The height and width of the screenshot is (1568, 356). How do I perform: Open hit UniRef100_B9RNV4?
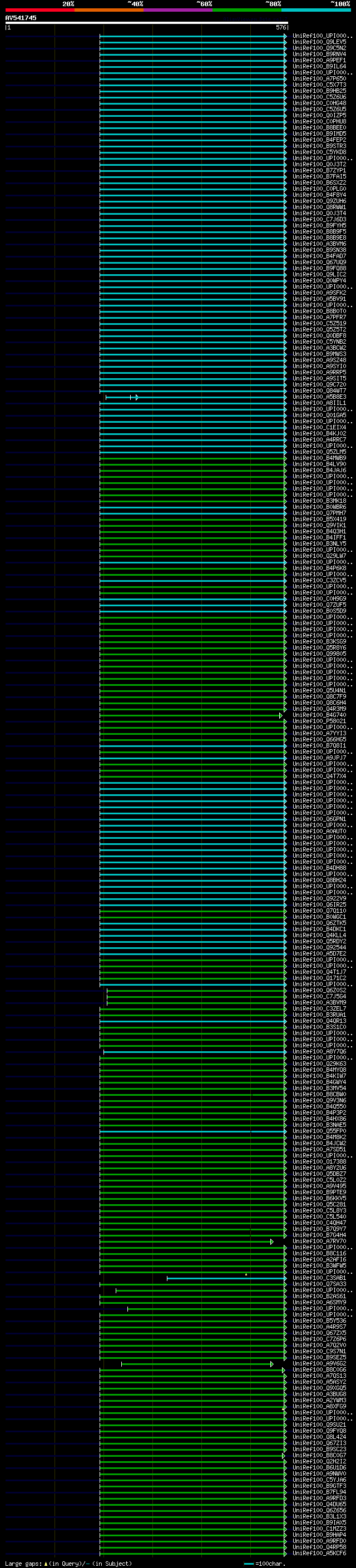click(x=319, y=54)
